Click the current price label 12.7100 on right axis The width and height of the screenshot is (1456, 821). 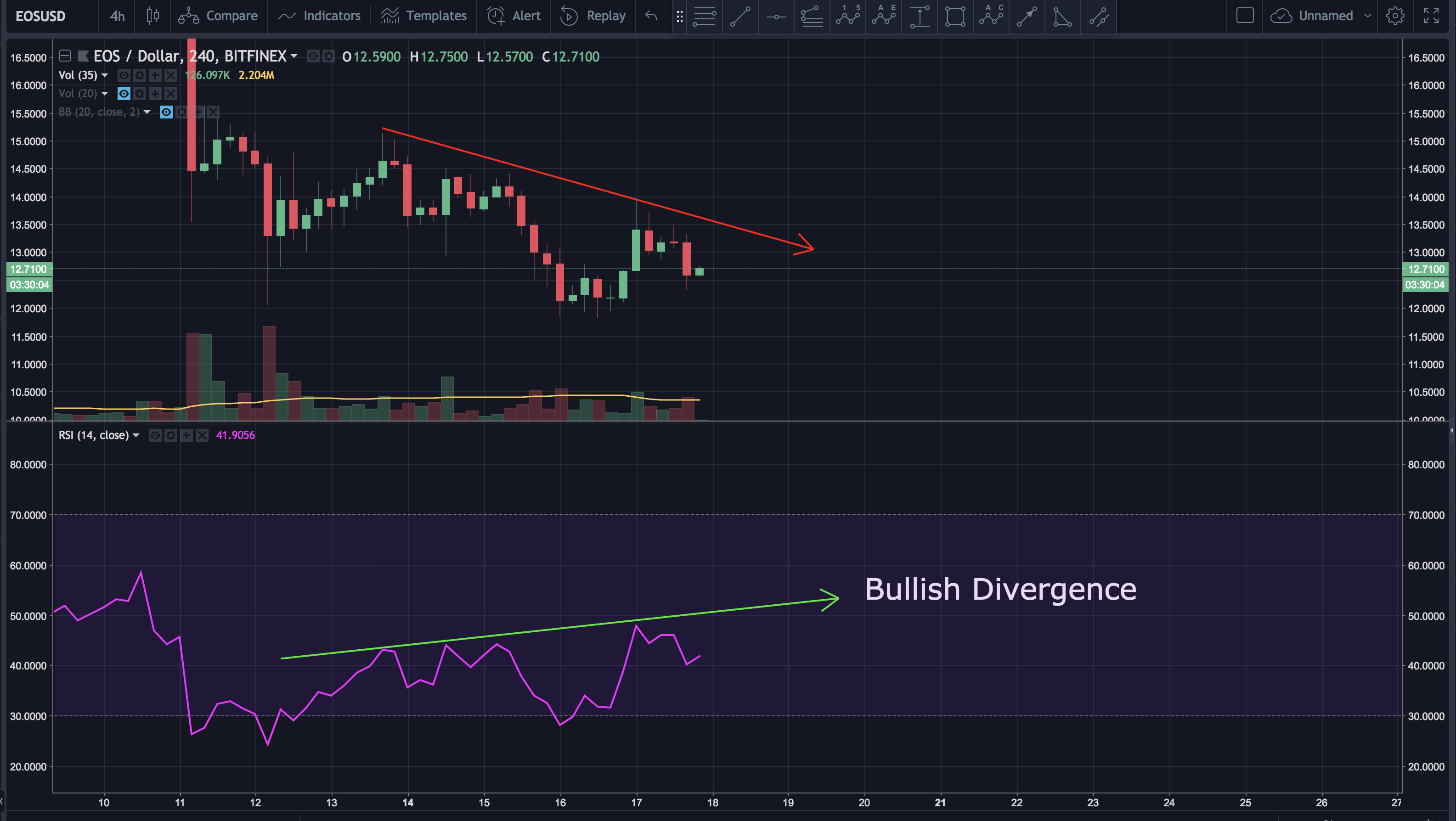pyautogui.click(x=1426, y=269)
